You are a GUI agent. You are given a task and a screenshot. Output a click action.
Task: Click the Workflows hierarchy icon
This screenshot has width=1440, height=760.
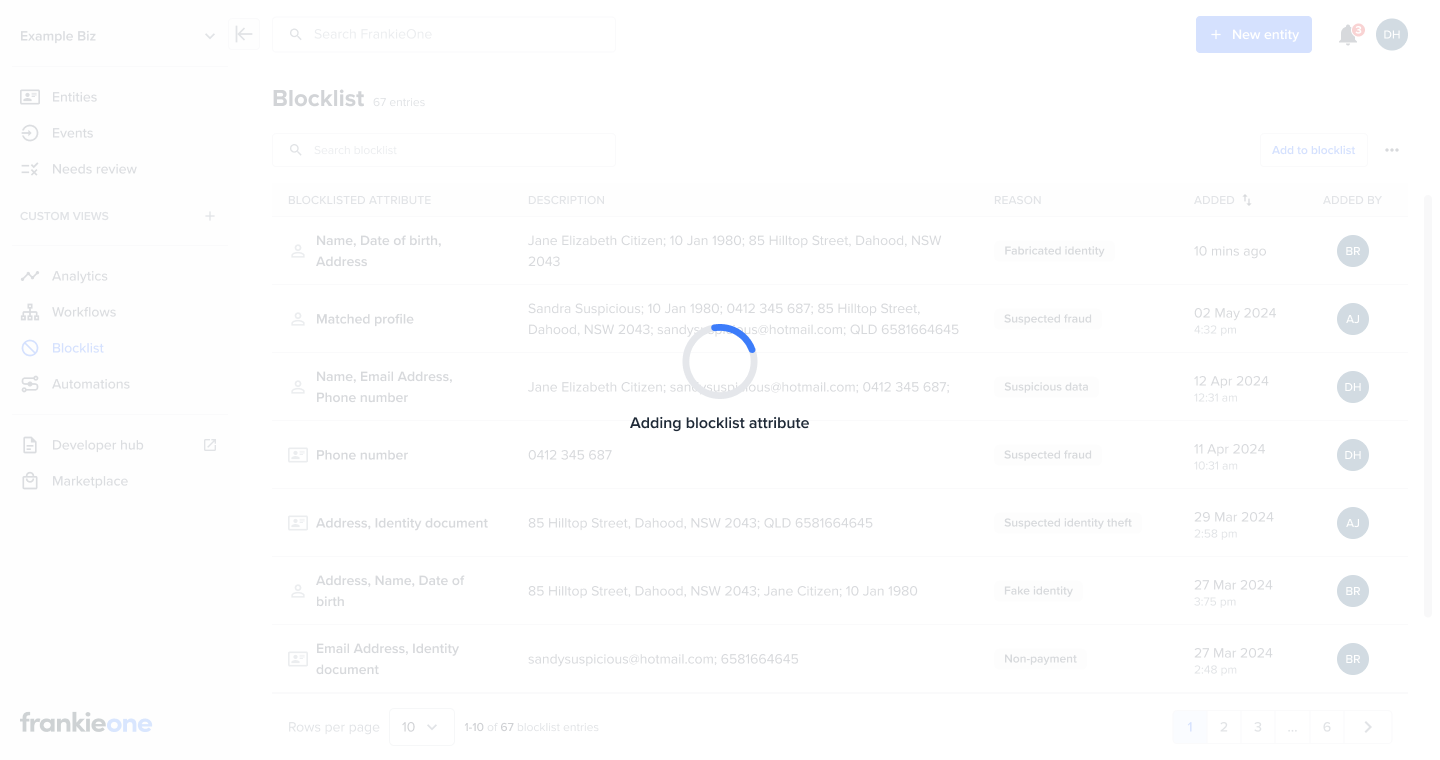(30, 312)
